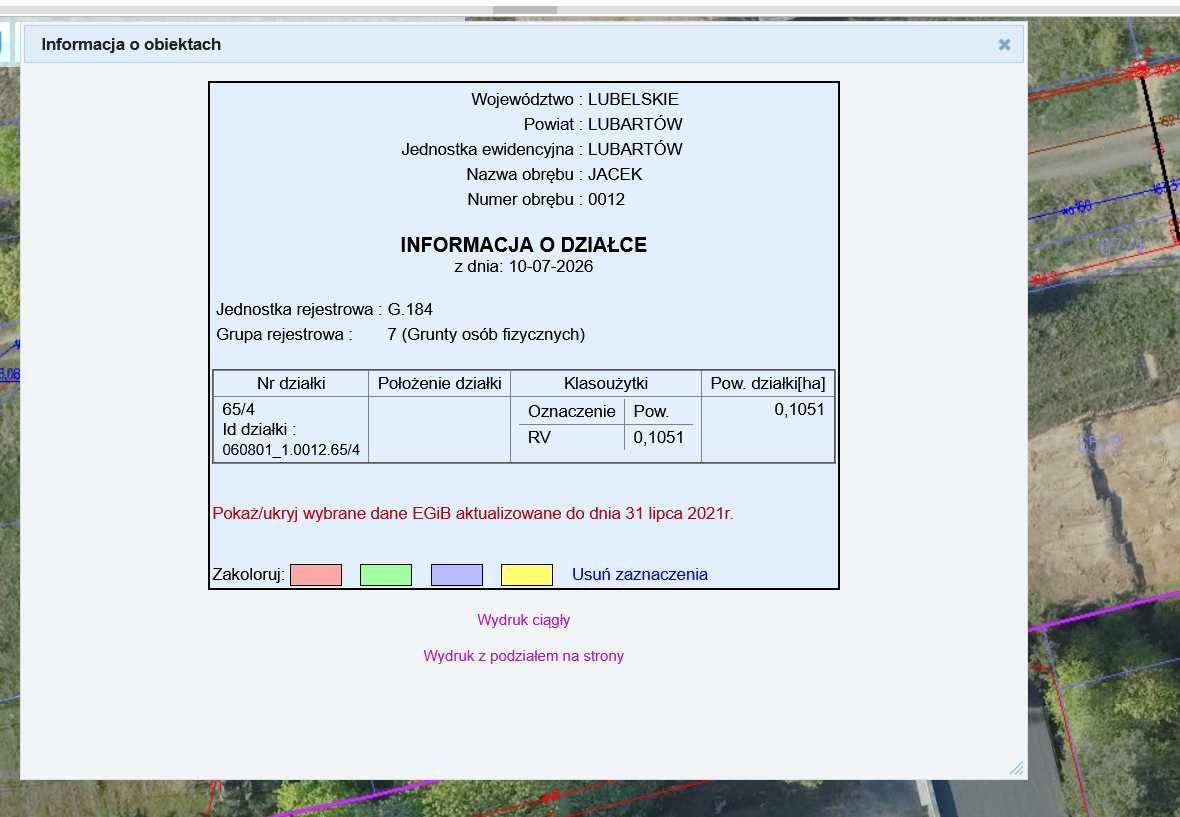Choose the lavender blue Zakoloruj swatch
1180x817 pixels.
point(457,575)
